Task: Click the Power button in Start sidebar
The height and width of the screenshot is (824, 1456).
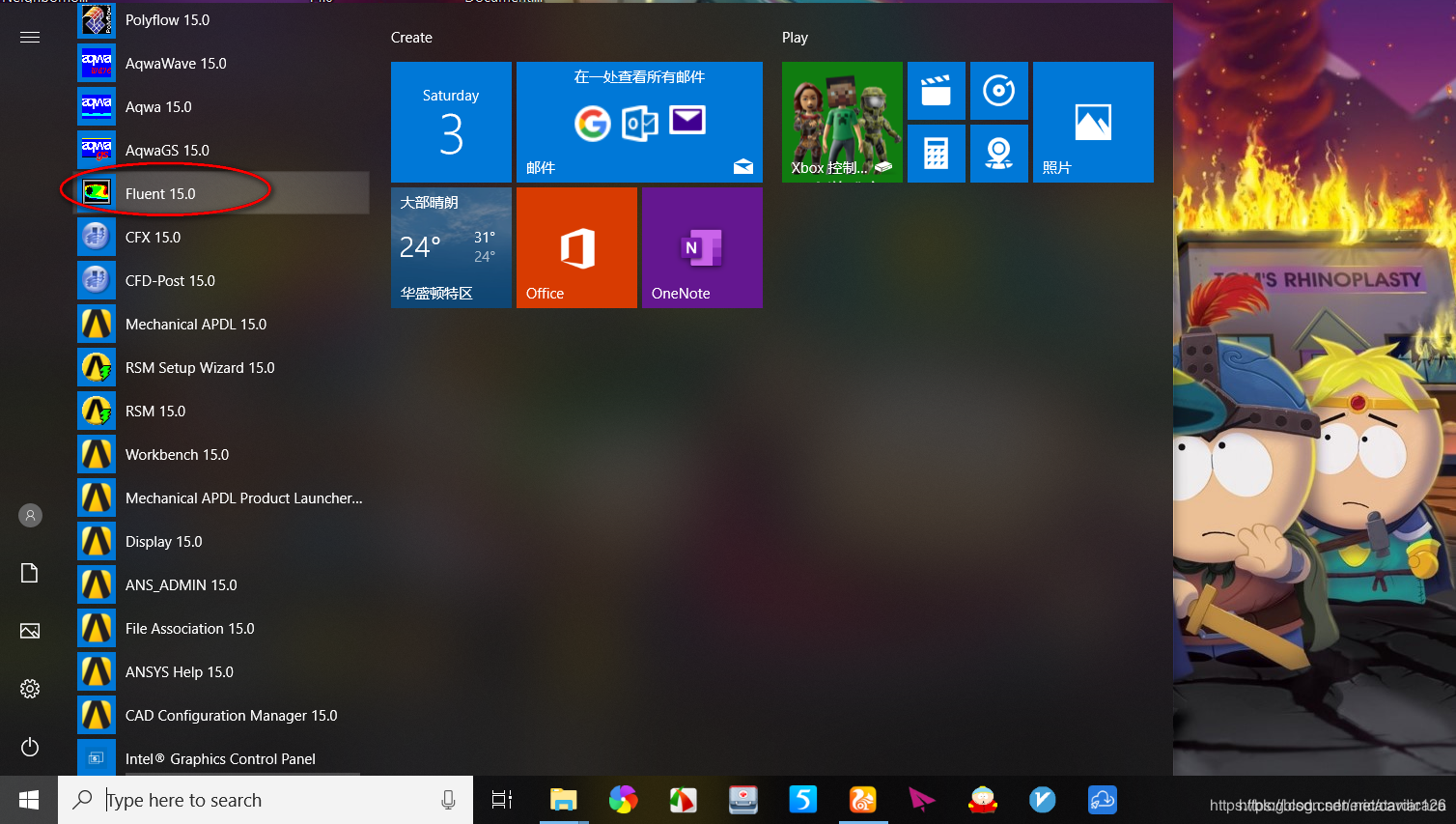Action: [30, 747]
